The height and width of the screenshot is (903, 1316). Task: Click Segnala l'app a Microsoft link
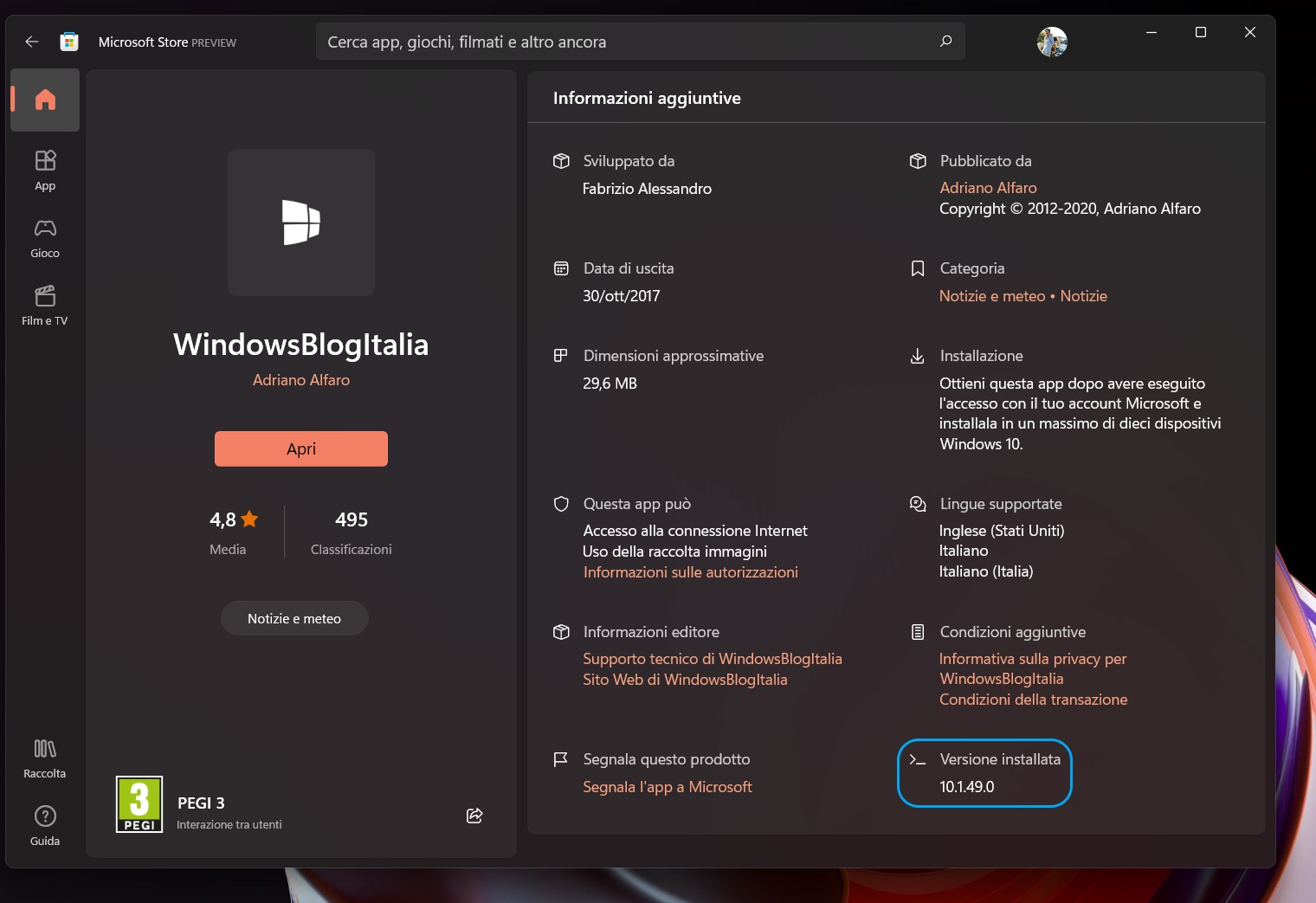(668, 787)
